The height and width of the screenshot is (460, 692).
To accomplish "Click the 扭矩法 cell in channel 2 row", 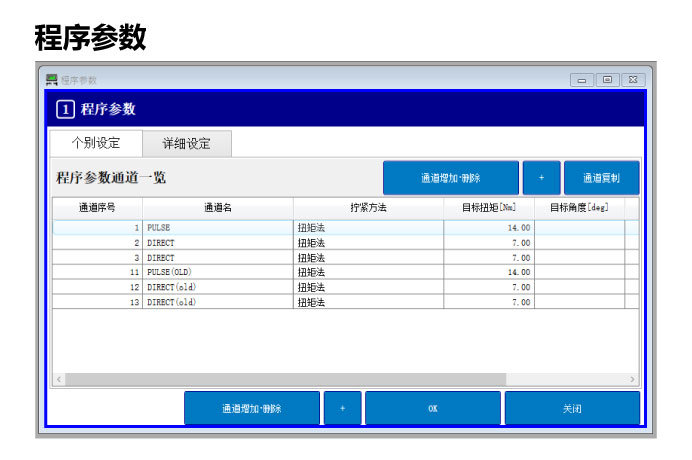I will (369, 243).
